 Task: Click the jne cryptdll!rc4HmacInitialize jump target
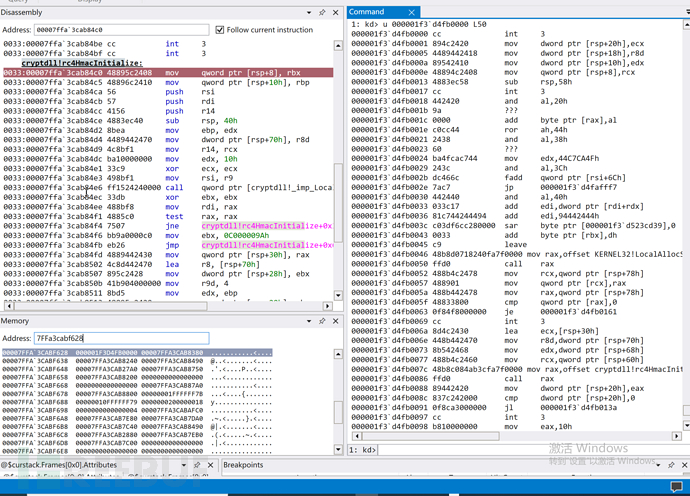267,226
